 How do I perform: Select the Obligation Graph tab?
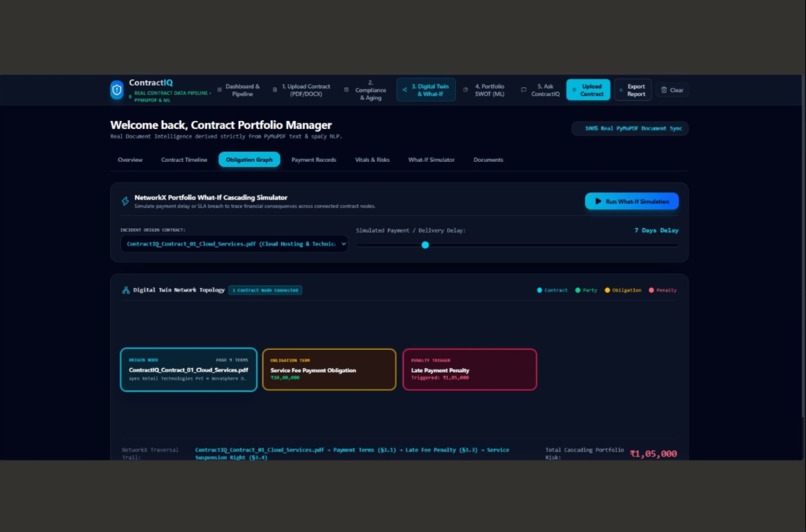pyautogui.click(x=249, y=160)
